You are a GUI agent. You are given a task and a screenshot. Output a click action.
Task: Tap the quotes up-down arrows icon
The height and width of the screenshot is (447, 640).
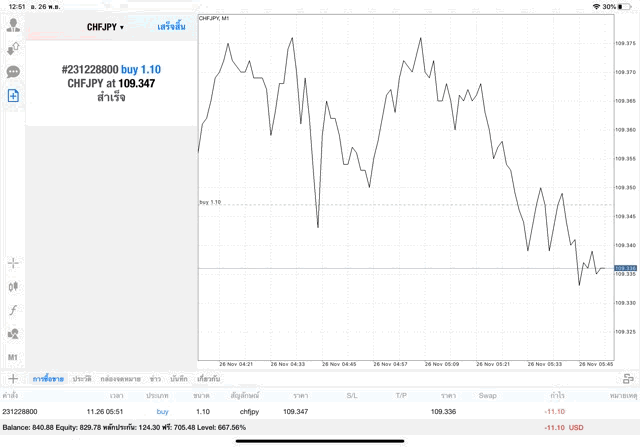click(13, 47)
